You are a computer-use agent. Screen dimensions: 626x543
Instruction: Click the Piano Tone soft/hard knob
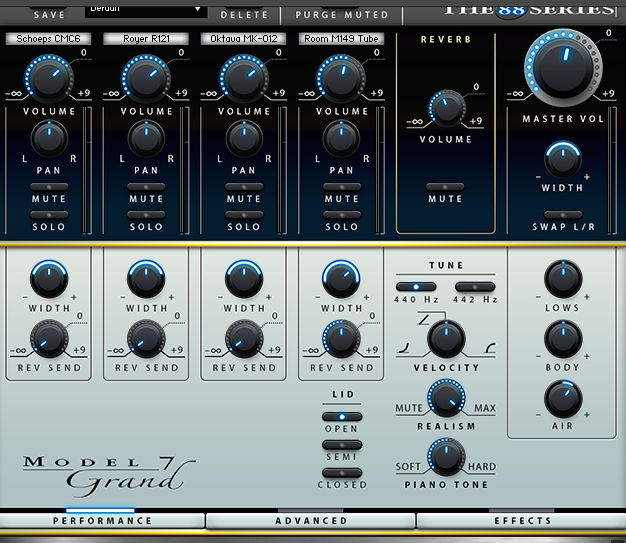point(445,458)
